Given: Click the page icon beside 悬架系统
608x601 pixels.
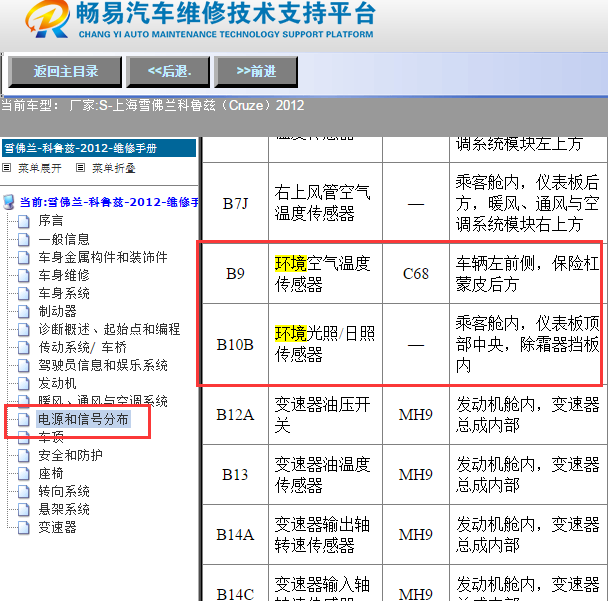Looking at the screenshot, I should (x=24, y=509).
